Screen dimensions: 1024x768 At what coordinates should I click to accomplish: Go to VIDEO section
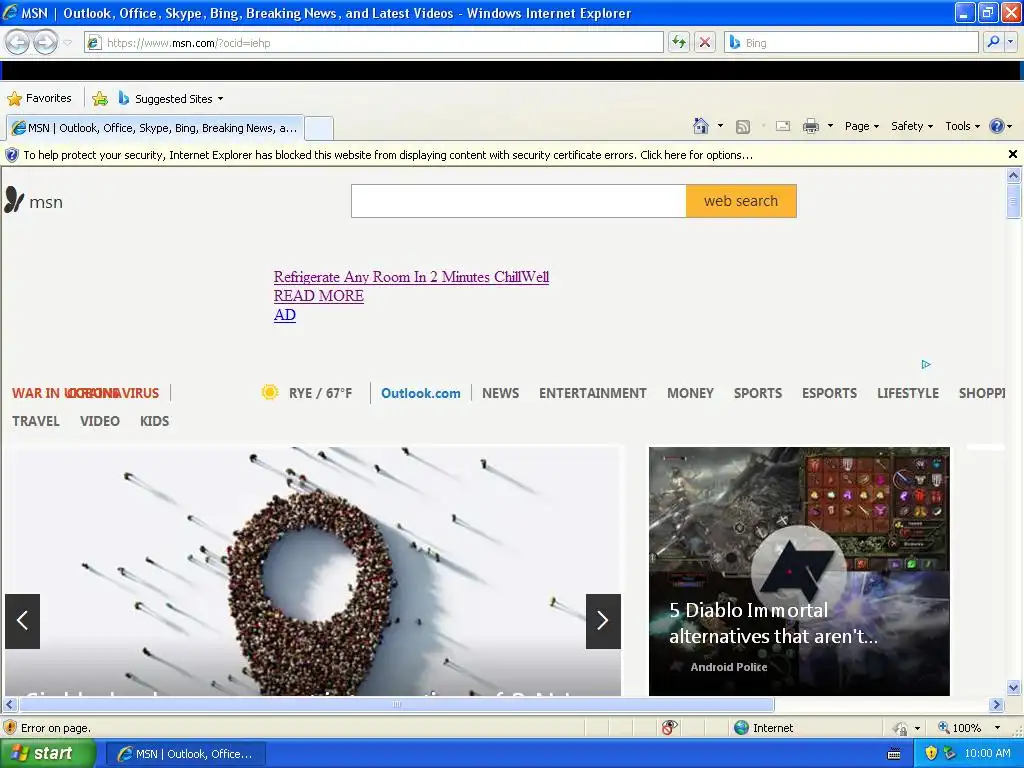[x=100, y=421]
